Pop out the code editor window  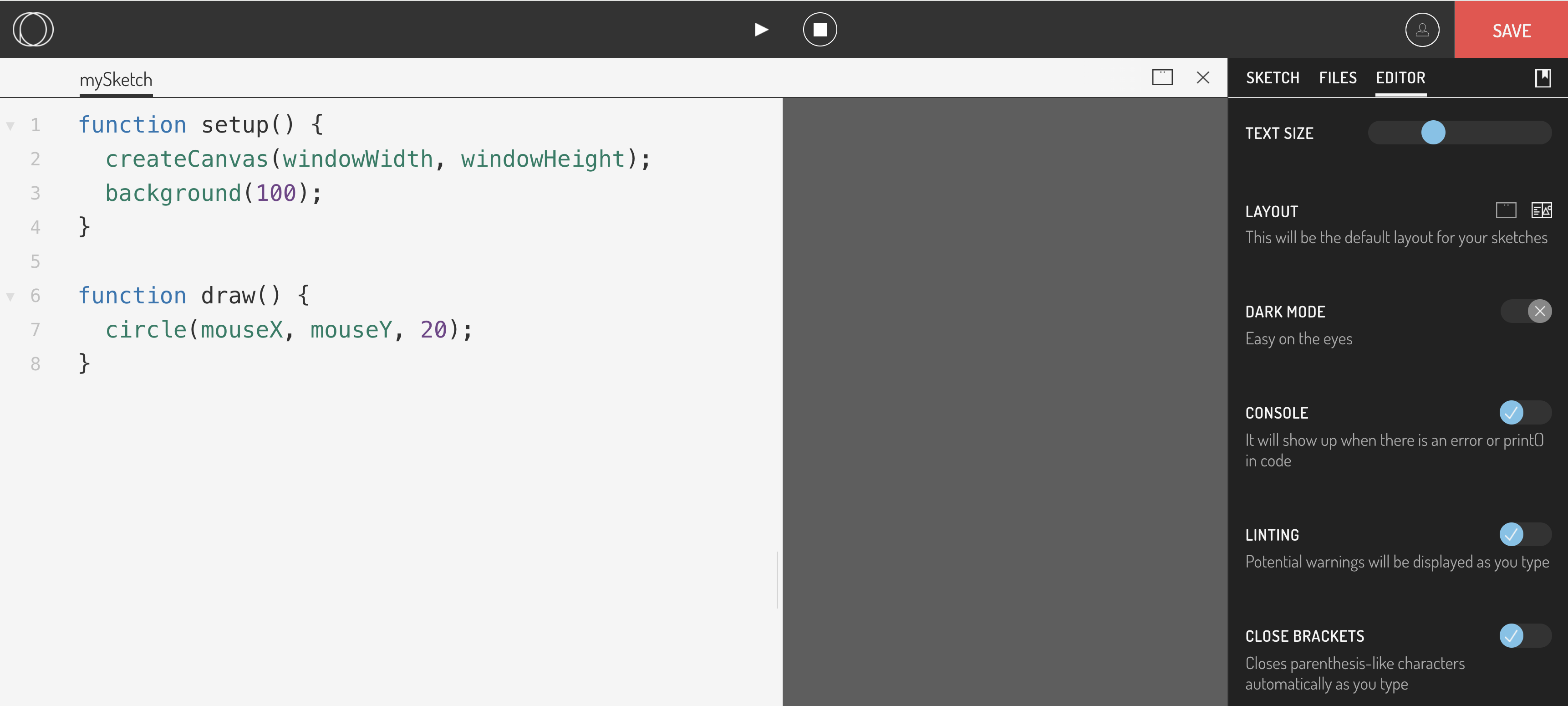(1163, 77)
